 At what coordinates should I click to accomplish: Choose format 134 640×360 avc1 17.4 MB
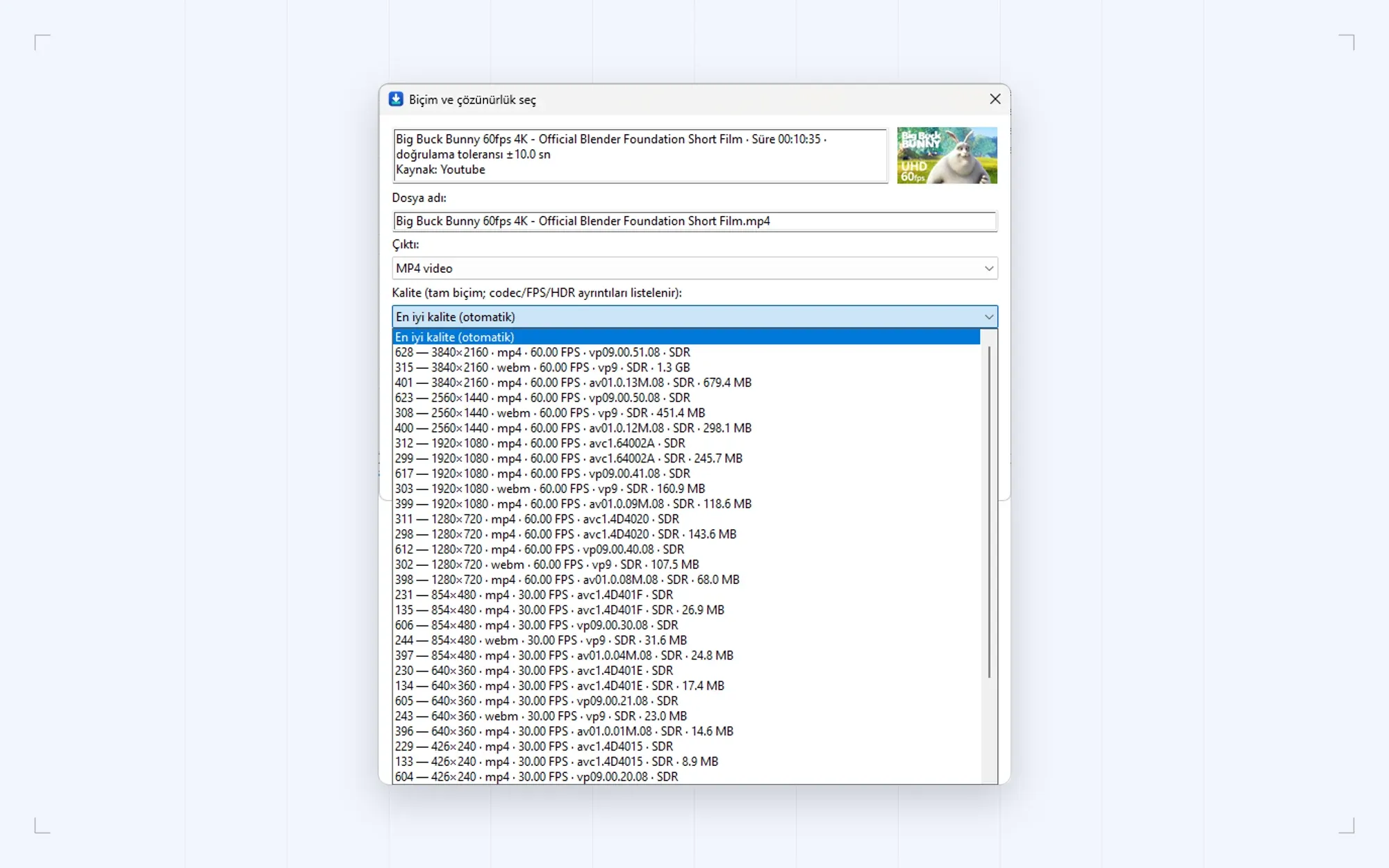[686, 686]
